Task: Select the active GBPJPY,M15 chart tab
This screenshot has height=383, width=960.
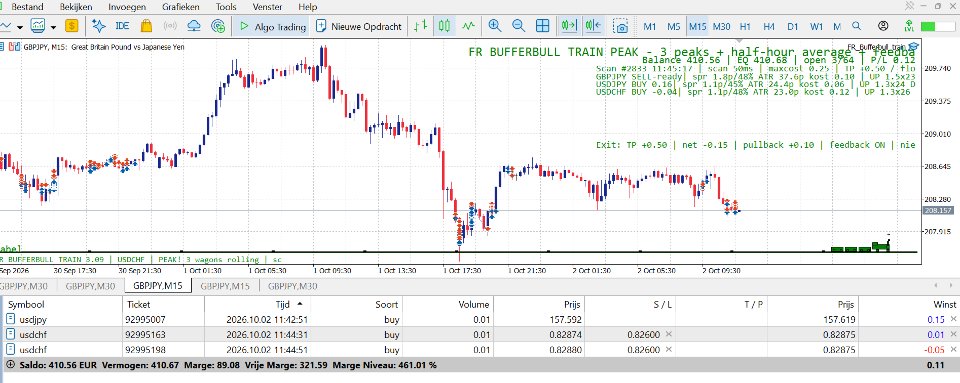Action: [157, 285]
